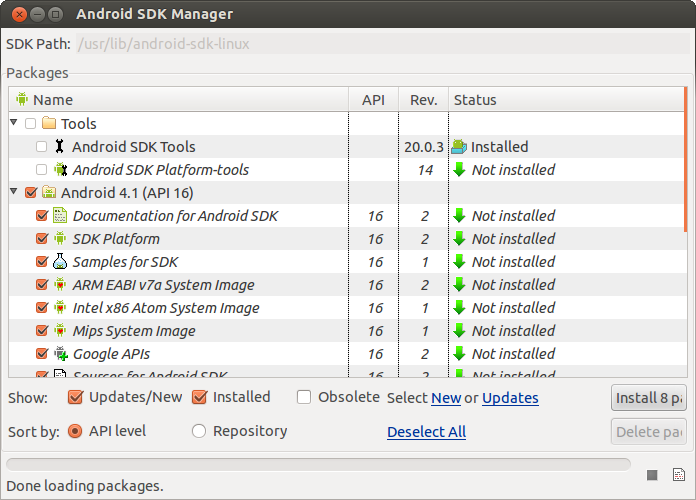Click the green arrow on Google APIs row
This screenshot has width=696, height=500.
[x=459, y=353]
